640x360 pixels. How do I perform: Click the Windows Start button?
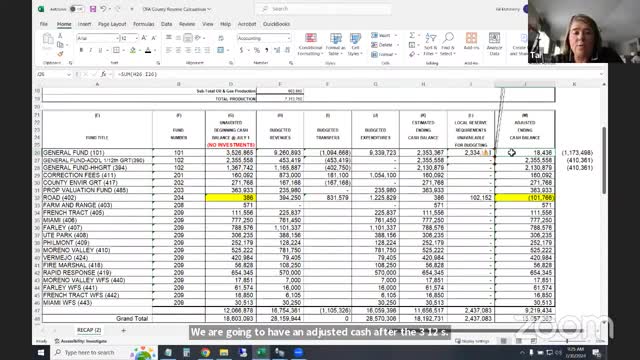tap(41, 352)
